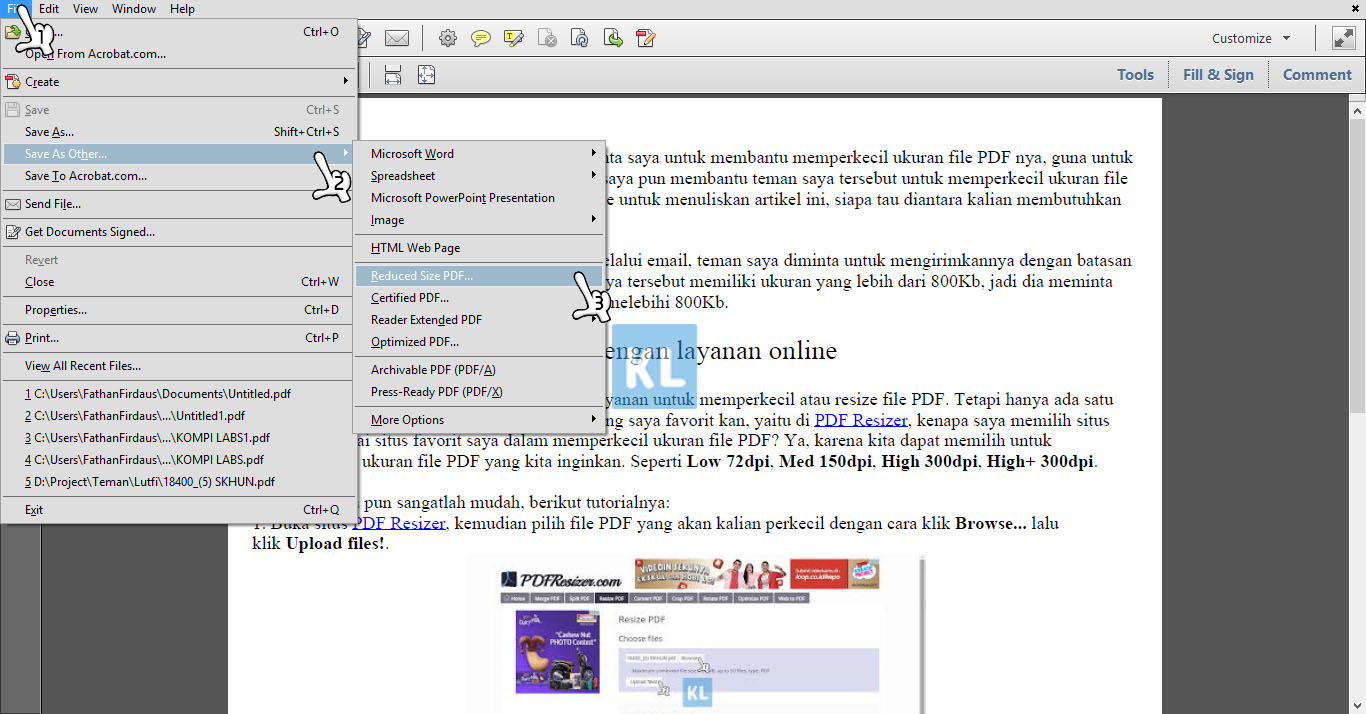Open the Window menu
This screenshot has height=714, width=1366.
(x=134, y=9)
